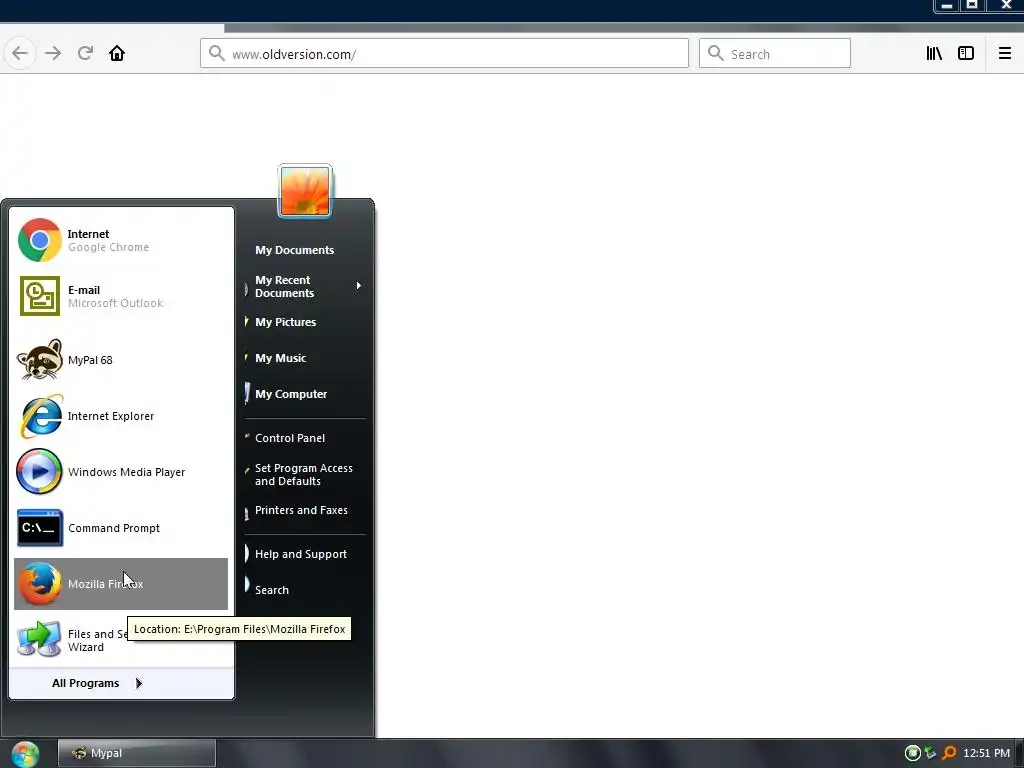Click the magnifier icon in the Search field
Image resolution: width=1024 pixels, height=768 pixels.
click(716, 53)
